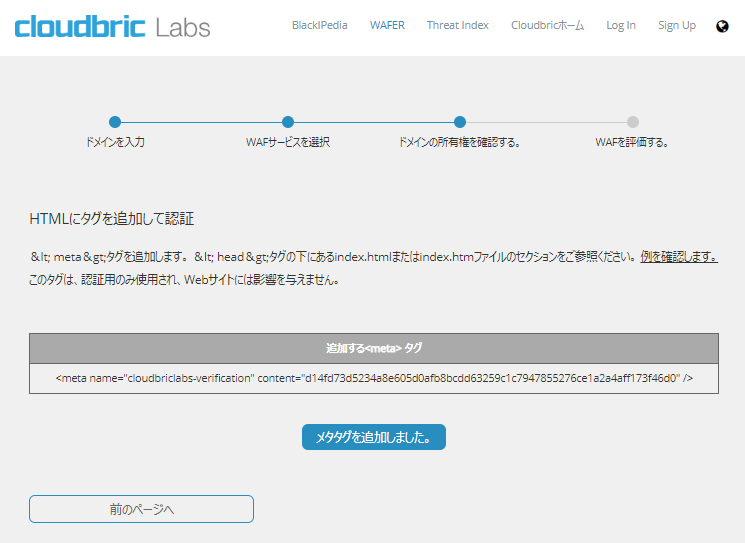Click the WAFを評価する。 step label
The width and height of the screenshot is (745, 543).
(x=632, y=142)
